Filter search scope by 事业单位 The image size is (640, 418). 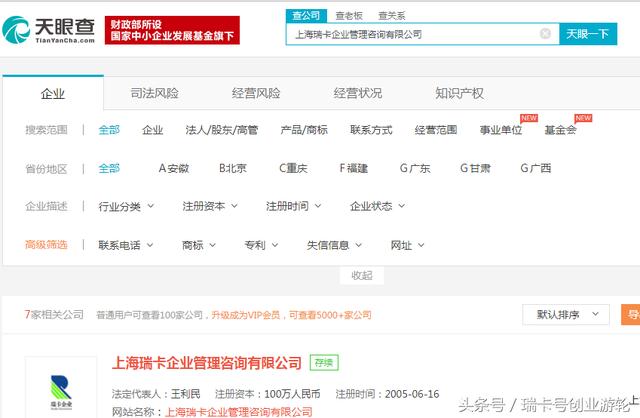click(x=501, y=130)
